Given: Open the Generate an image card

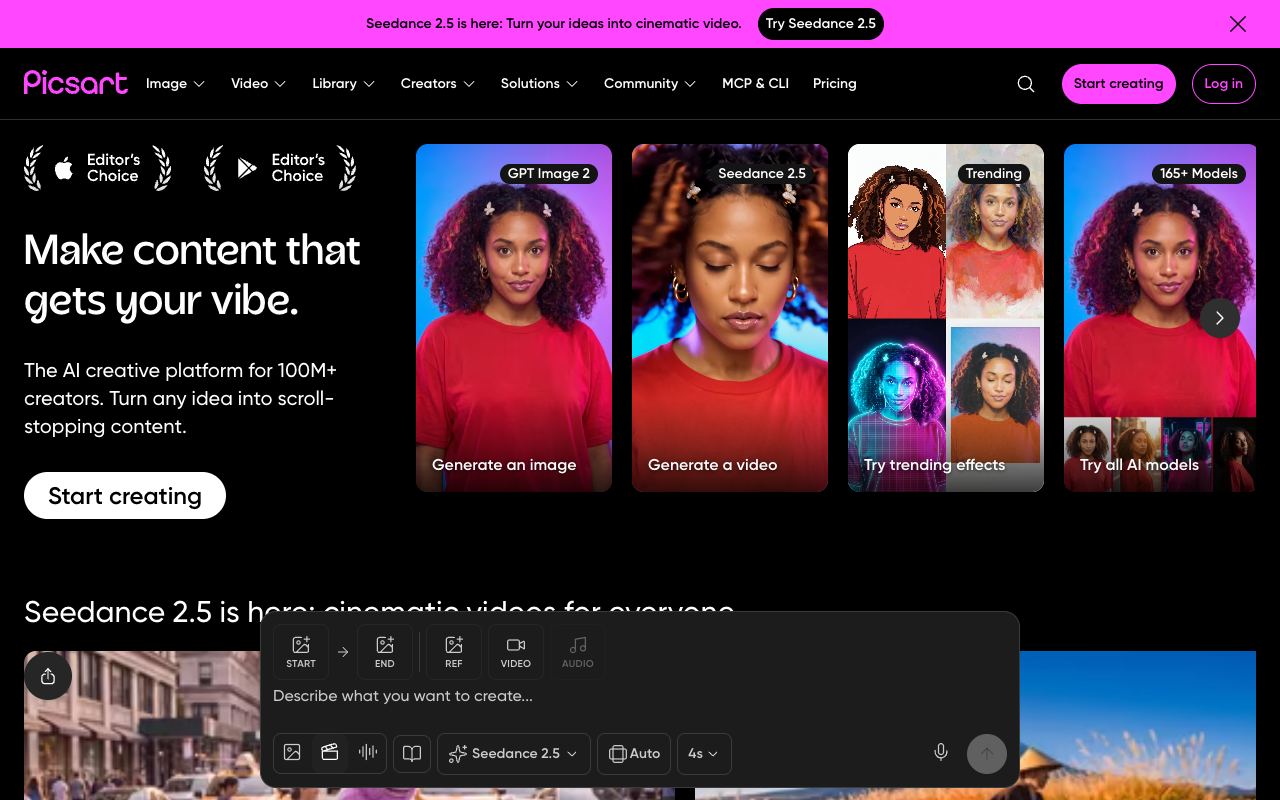Looking at the screenshot, I should [514, 318].
